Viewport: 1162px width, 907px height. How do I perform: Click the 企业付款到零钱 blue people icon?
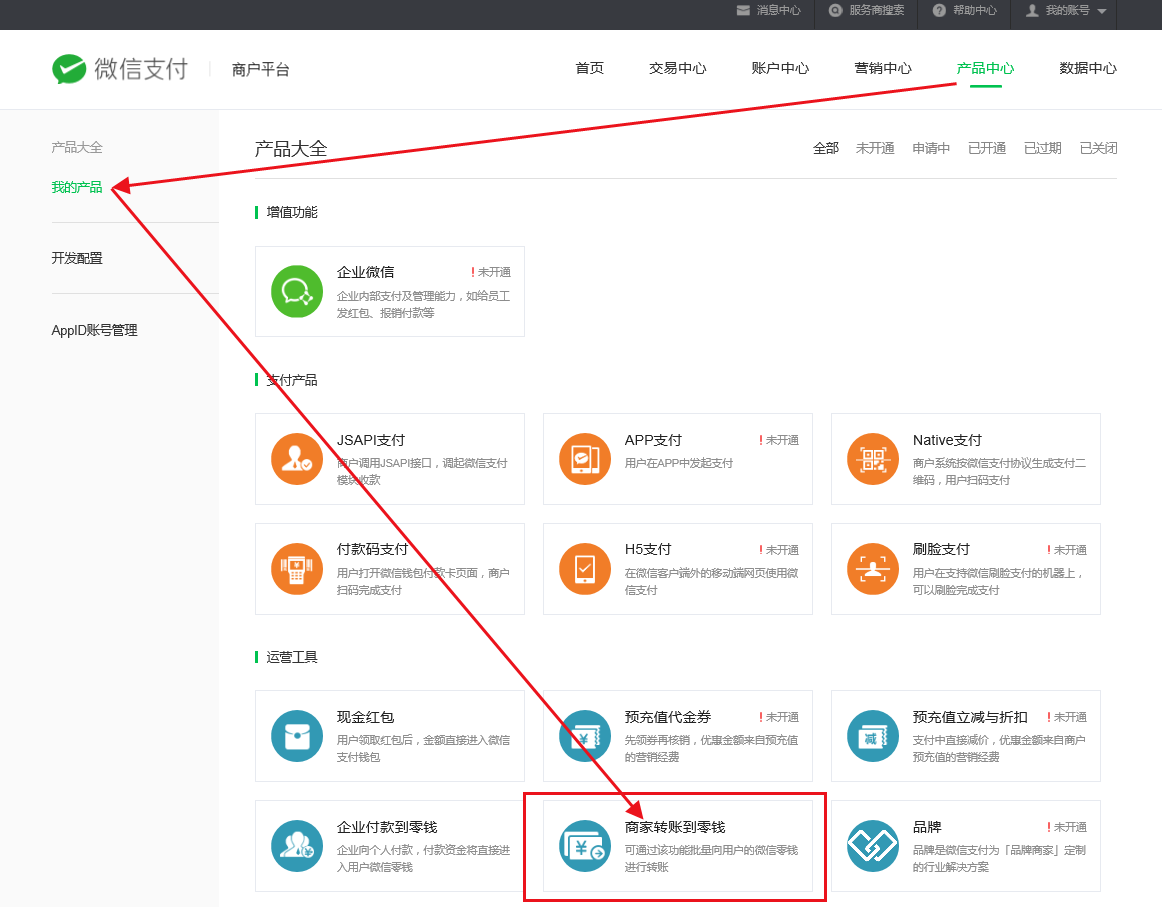click(x=297, y=845)
